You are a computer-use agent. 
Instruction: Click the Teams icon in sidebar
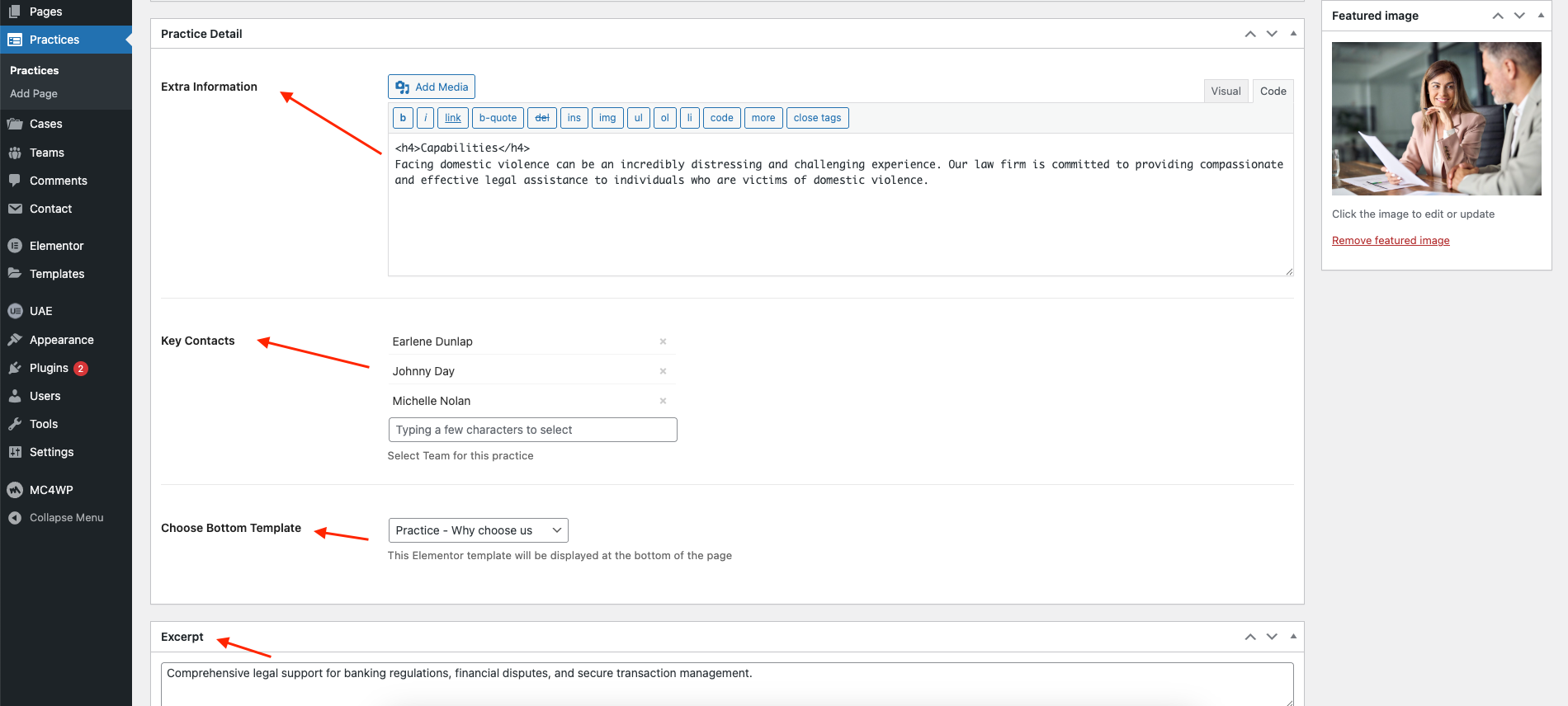tap(15, 153)
